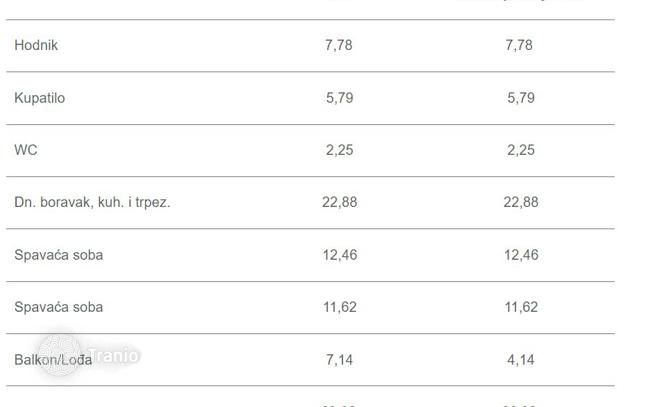Select the Hodnik row label
Image resolution: width=655 pixels, height=407 pixels.
coord(36,45)
